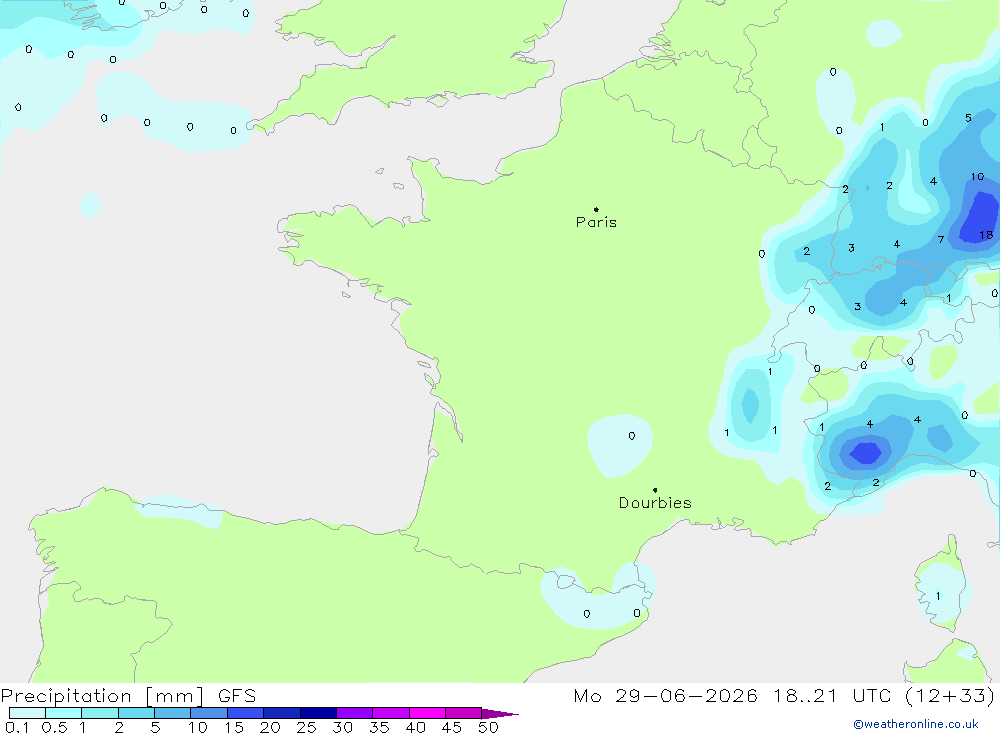Click the '50' legend scale label

coord(489,727)
